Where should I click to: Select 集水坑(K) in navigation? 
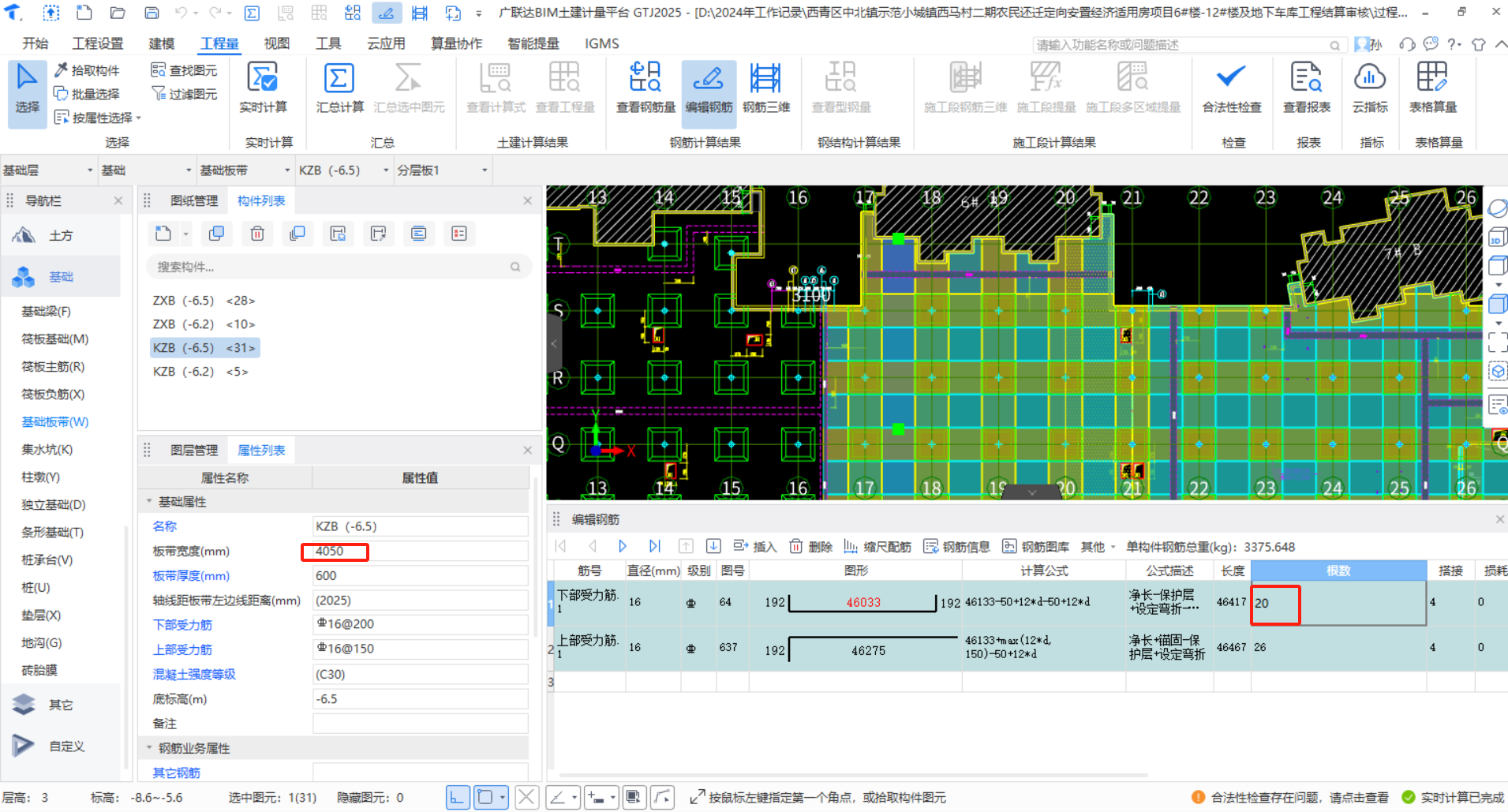(x=47, y=449)
